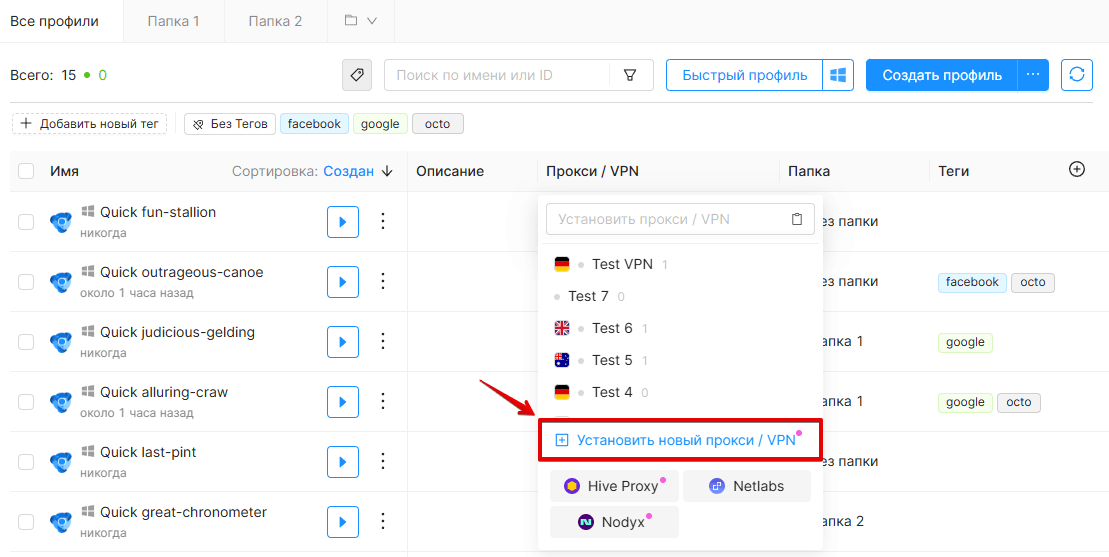
Task: Filter by google tag chip
Action: click(x=380, y=124)
